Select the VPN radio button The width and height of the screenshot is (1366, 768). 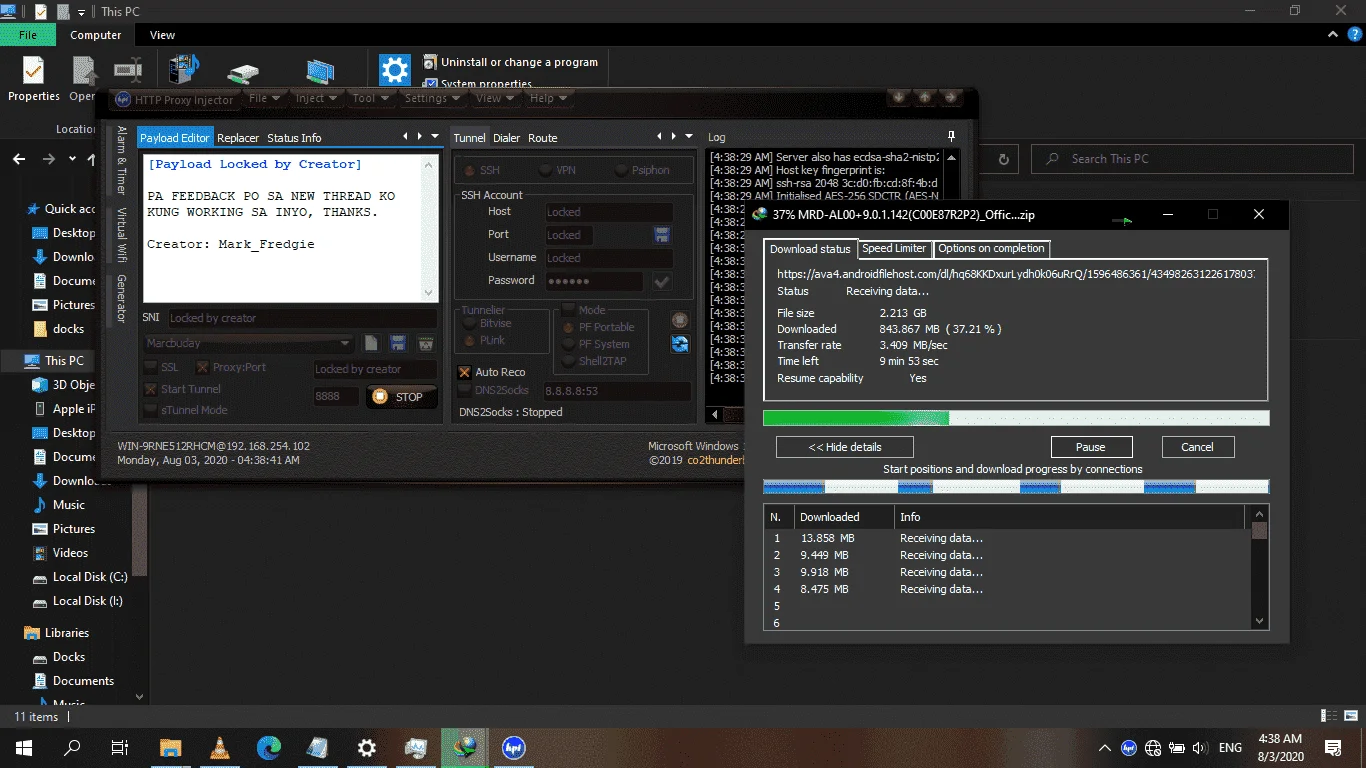tap(545, 170)
